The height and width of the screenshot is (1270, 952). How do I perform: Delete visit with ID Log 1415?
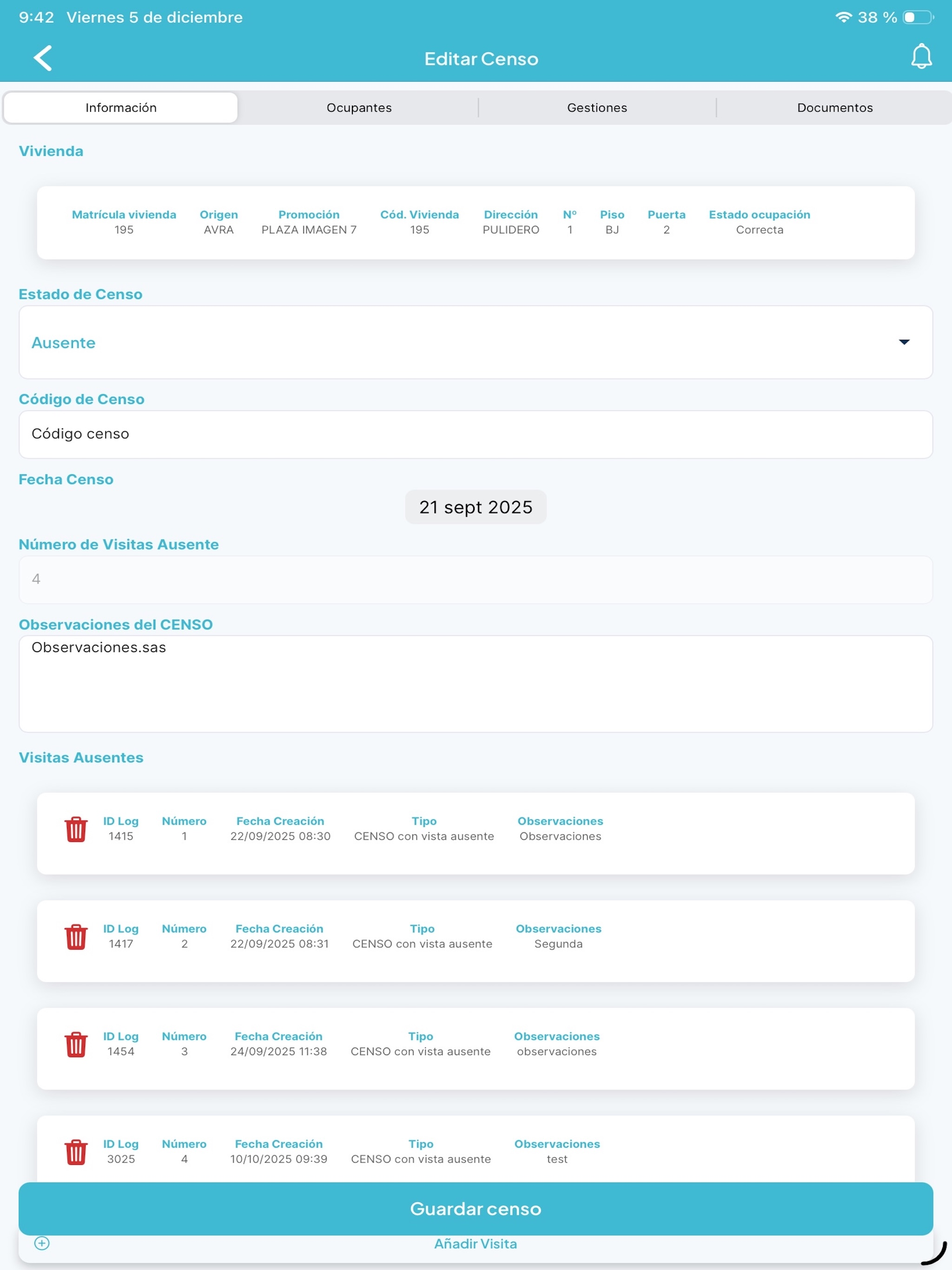[x=76, y=829]
